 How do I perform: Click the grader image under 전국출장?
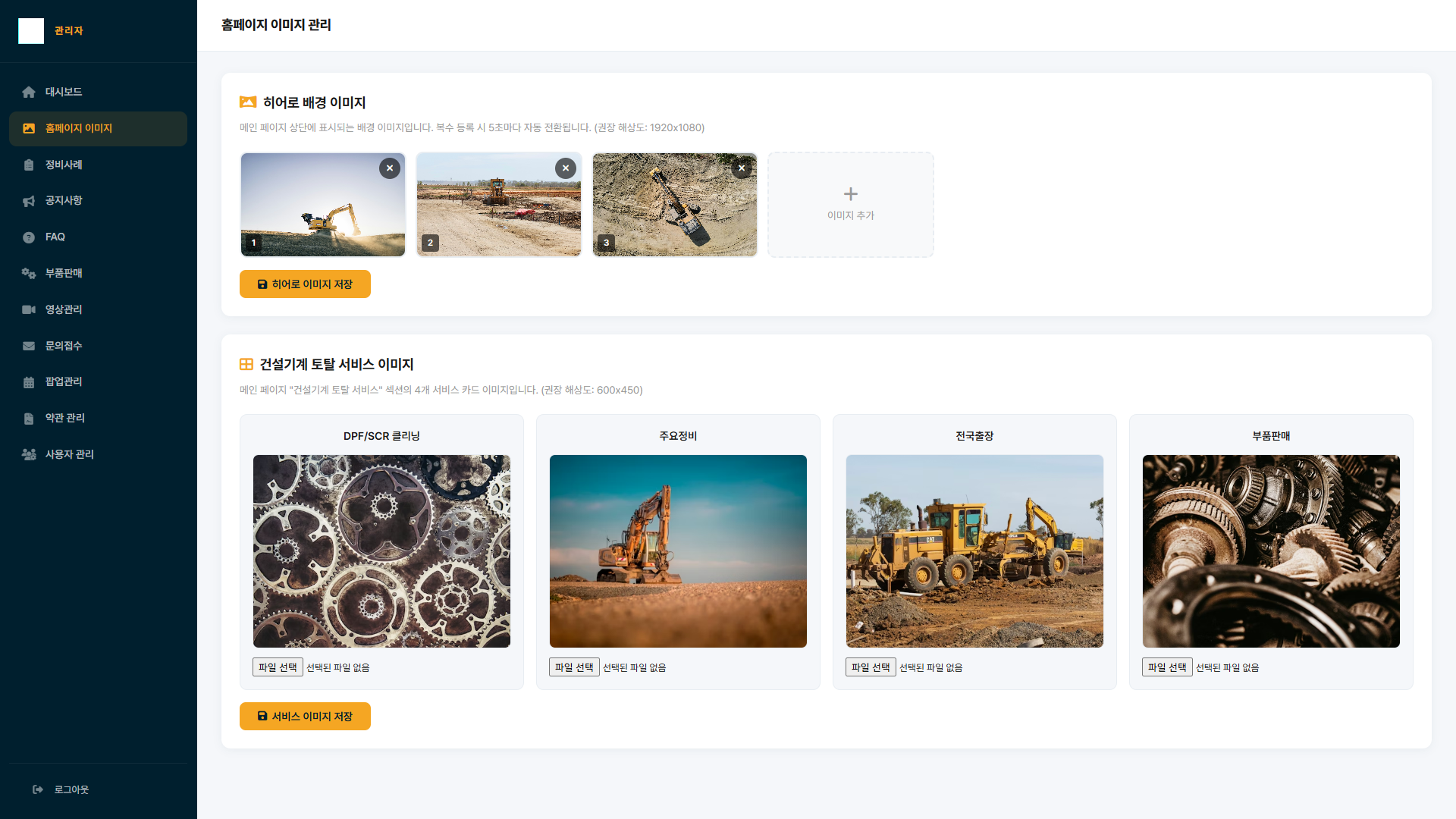[x=974, y=551]
